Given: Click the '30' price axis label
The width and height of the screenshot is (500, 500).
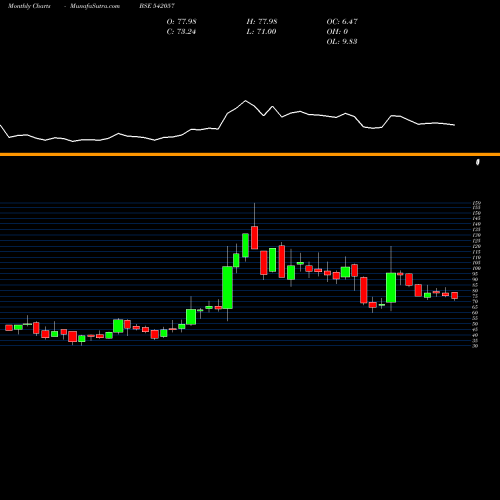Looking at the screenshot, I should [x=475, y=346].
